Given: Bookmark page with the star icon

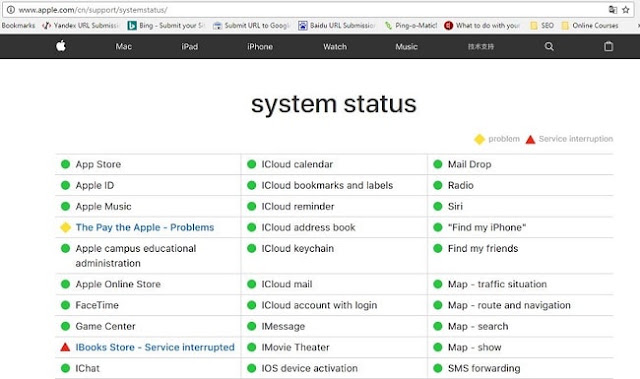Looking at the screenshot, I should [x=626, y=10].
